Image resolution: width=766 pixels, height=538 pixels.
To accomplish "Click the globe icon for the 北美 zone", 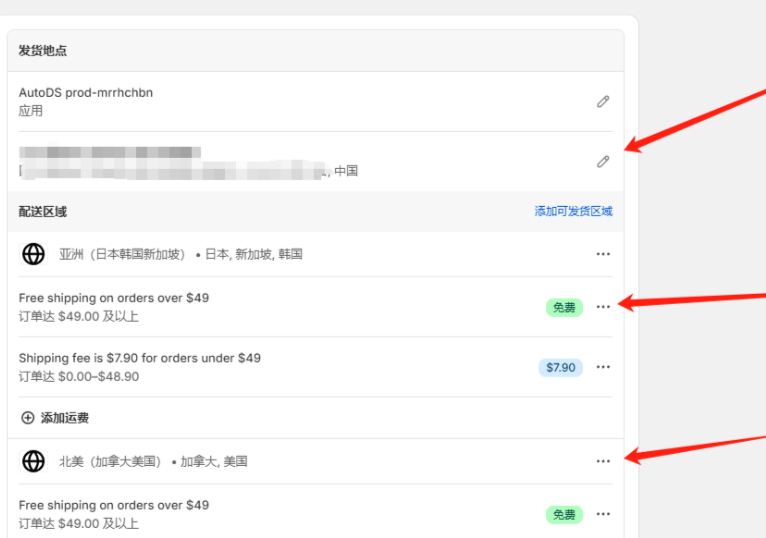I will coord(34,461).
